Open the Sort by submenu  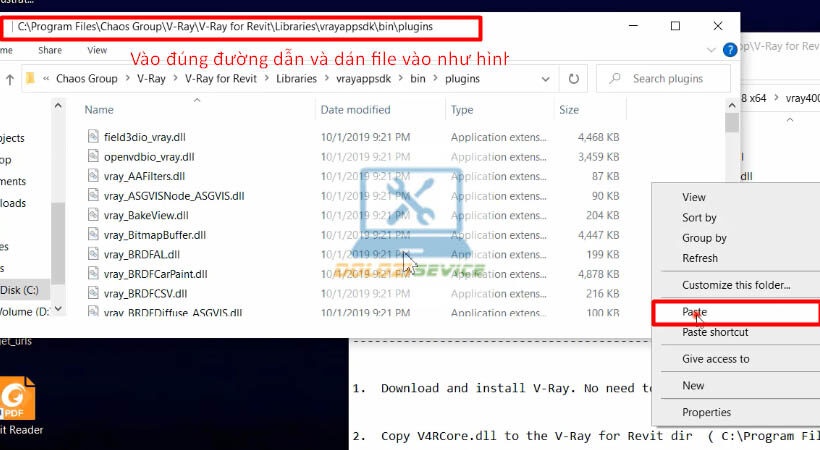click(699, 218)
